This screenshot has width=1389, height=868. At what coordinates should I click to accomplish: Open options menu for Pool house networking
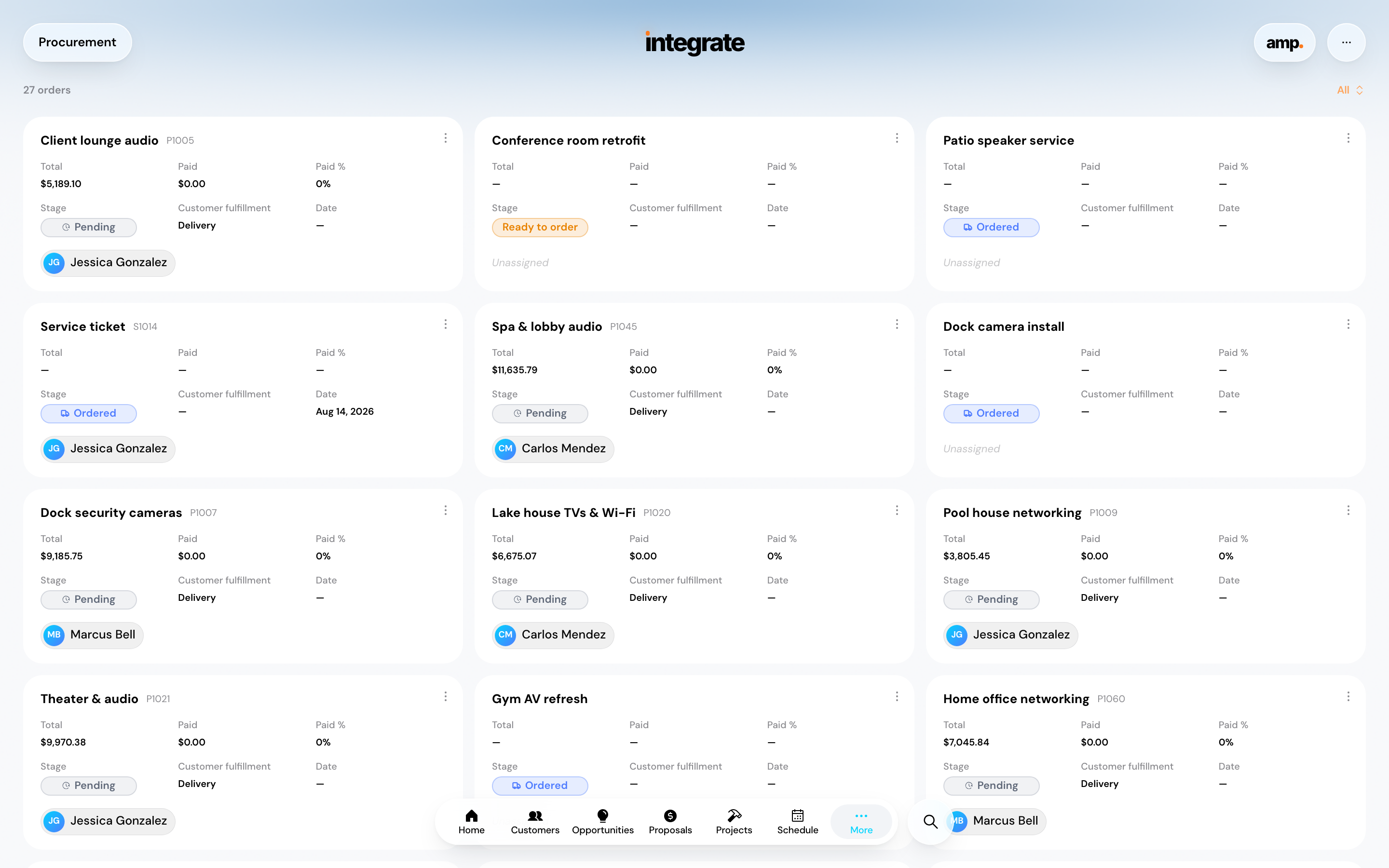click(x=1348, y=510)
